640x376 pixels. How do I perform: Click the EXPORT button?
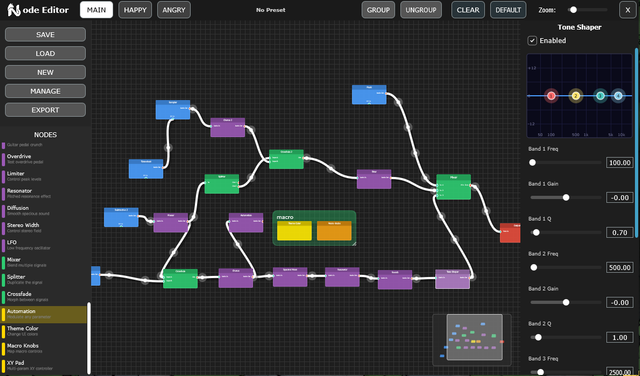[45, 110]
